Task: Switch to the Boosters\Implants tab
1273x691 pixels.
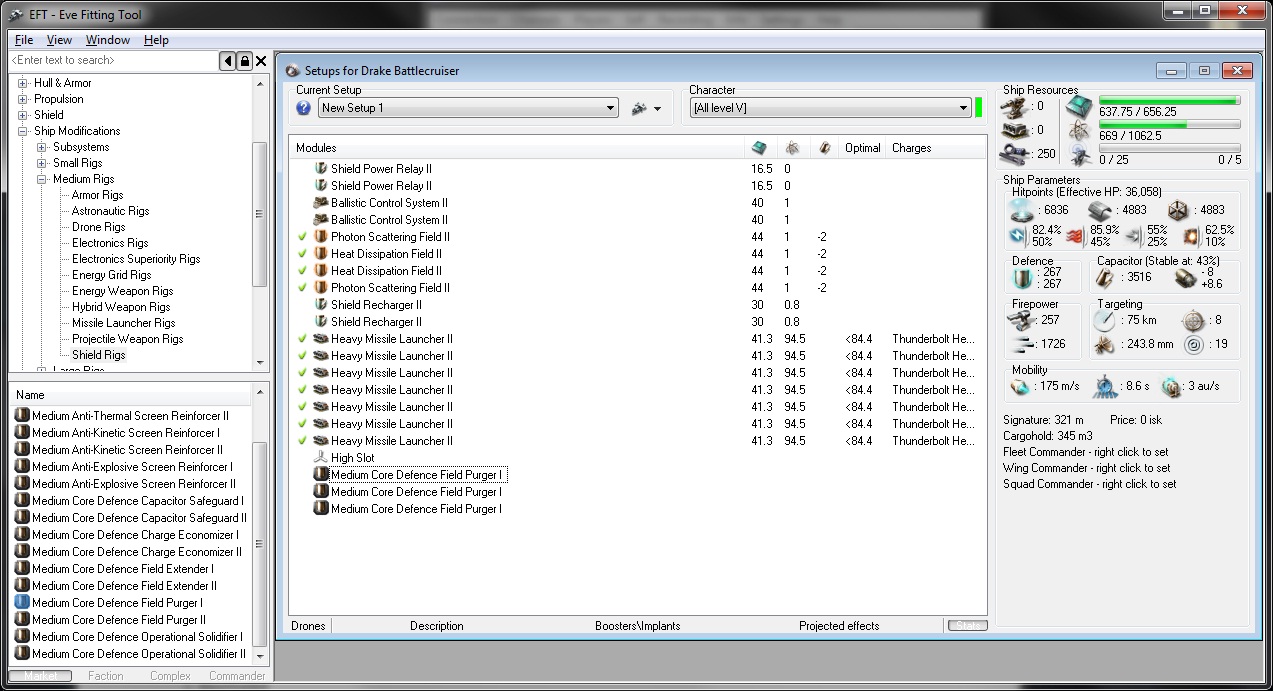Action: [x=637, y=626]
